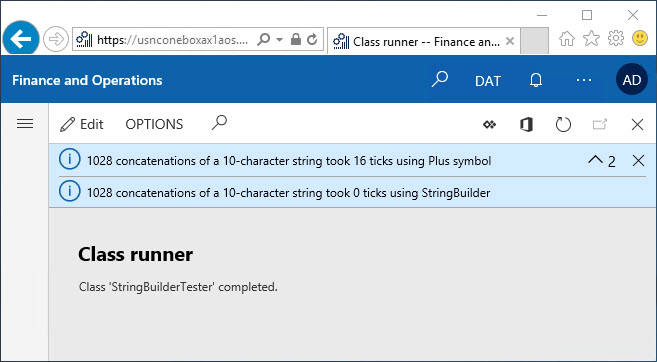This screenshot has height=362, width=657.
Task: Dismiss the info messages bar
Action: point(638,160)
